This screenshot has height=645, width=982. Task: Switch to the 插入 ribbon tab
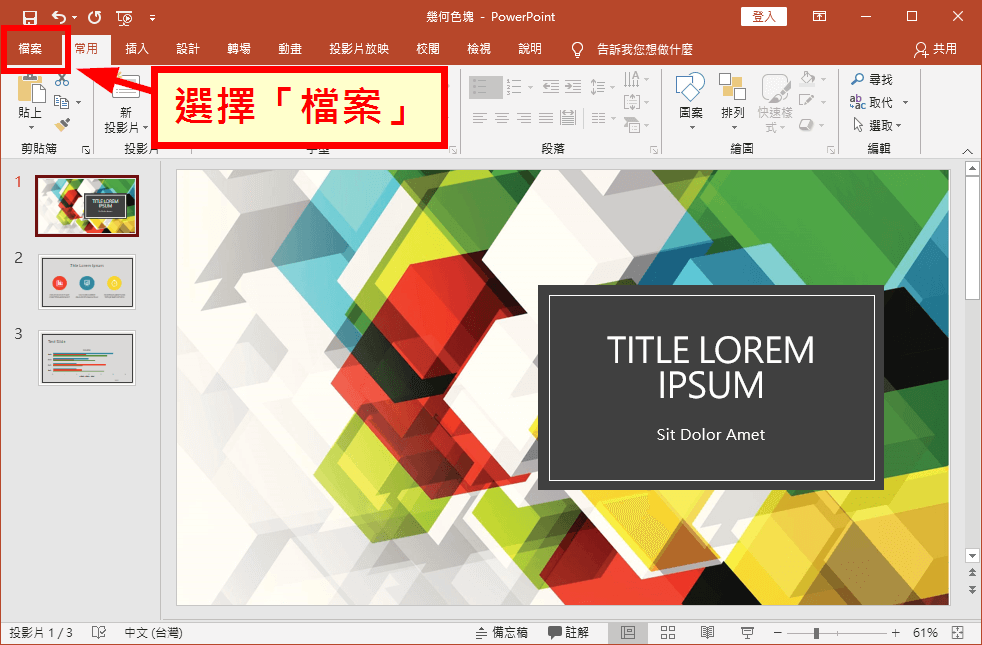point(137,49)
